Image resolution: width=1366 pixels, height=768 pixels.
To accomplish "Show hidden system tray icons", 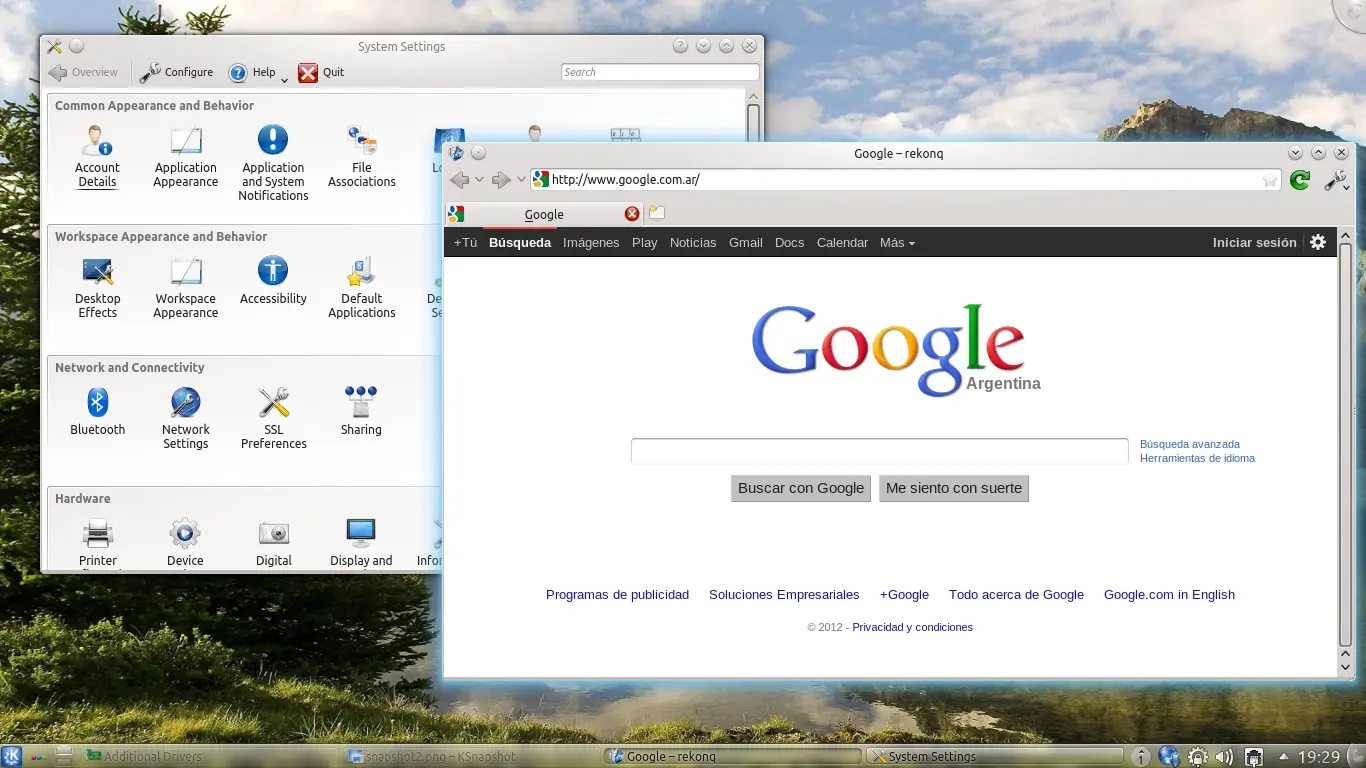I will [1283, 757].
